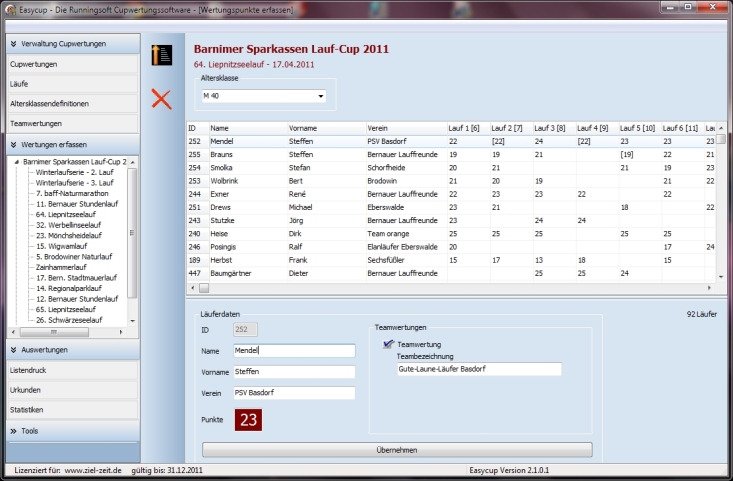Click the orange arrow list import icon
Viewport: 733px width, 481px height.
[161, 55]
